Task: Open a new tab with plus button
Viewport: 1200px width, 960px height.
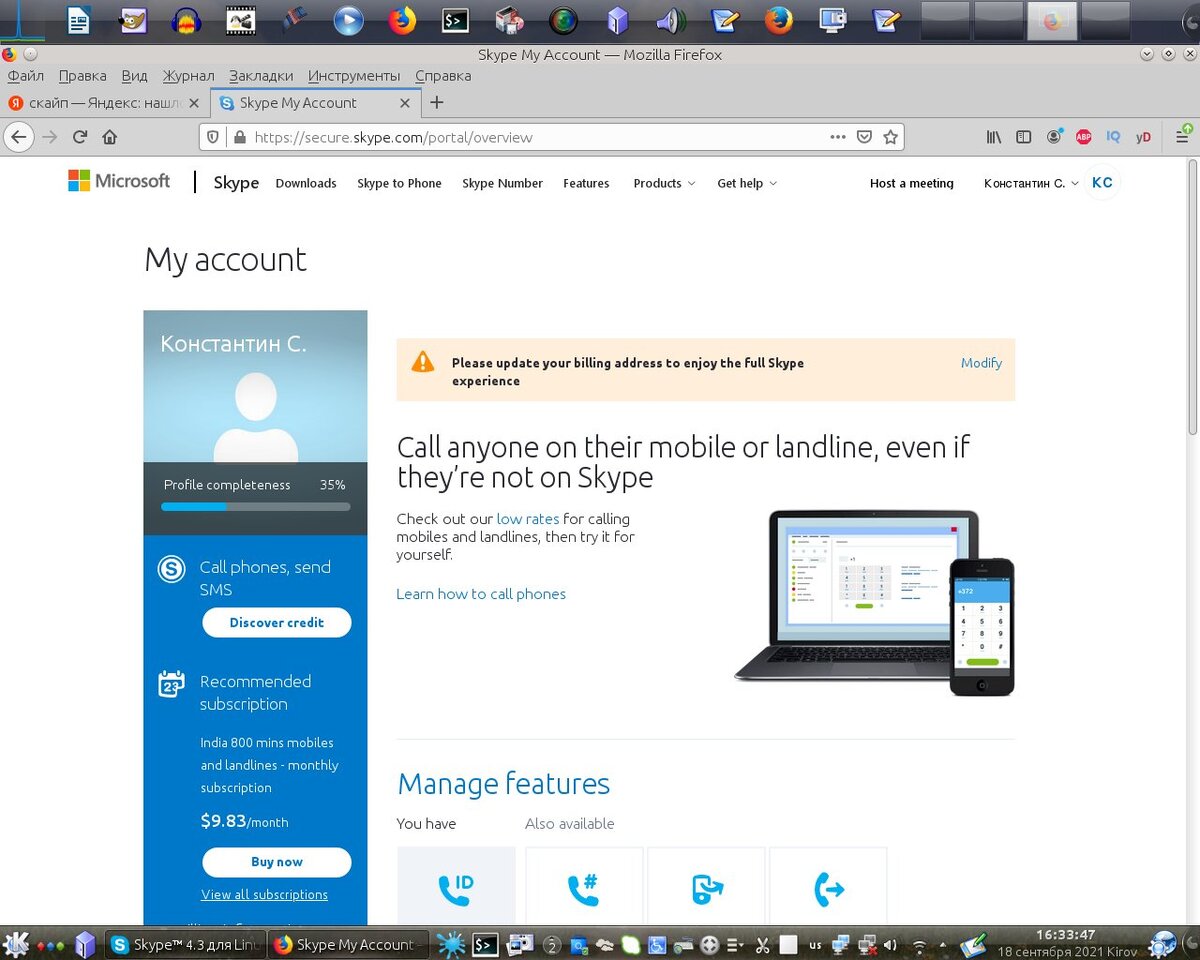Action: (436, 102)
